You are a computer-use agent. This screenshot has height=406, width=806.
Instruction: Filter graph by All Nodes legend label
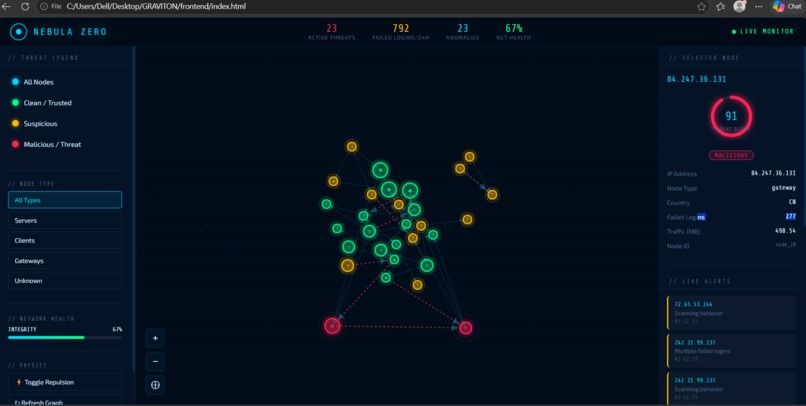pos(39,82)
